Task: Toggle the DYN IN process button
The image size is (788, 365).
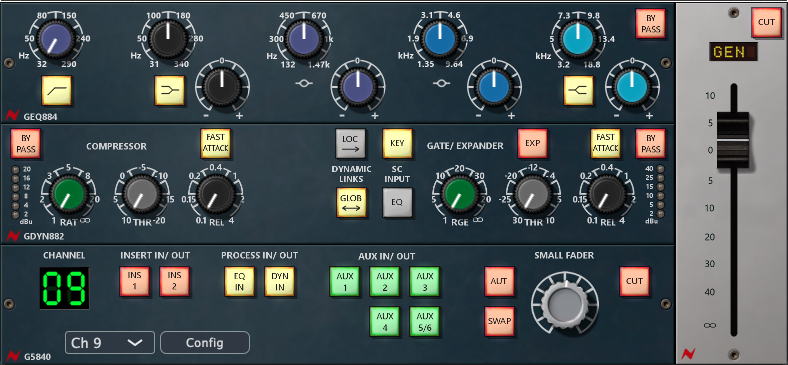Action: click(280, 281)
